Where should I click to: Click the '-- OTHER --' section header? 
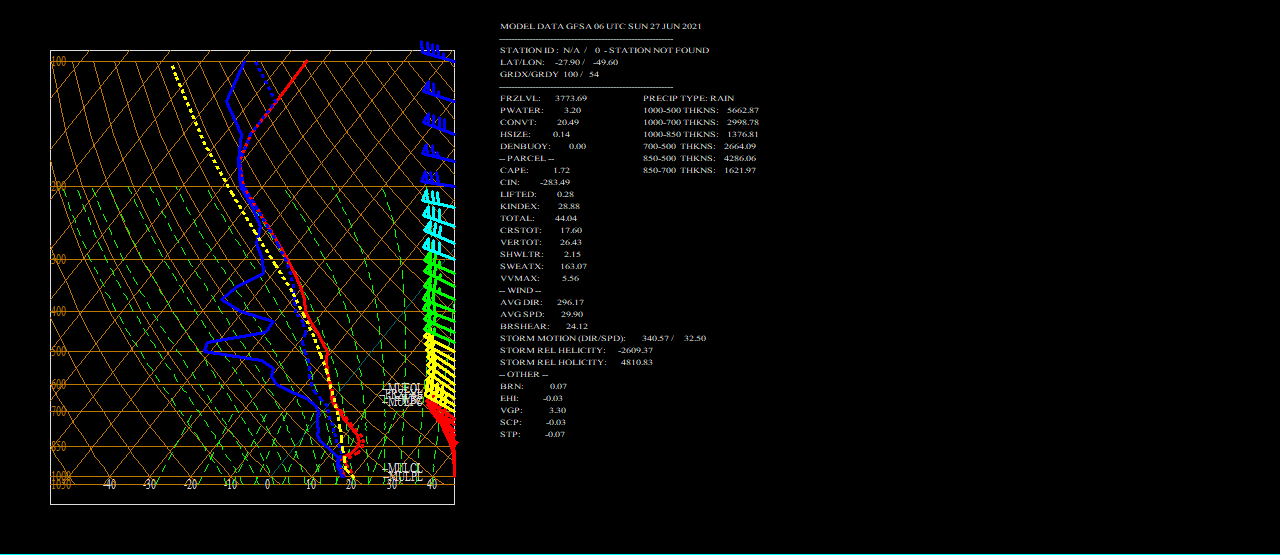tap(524, 374)
